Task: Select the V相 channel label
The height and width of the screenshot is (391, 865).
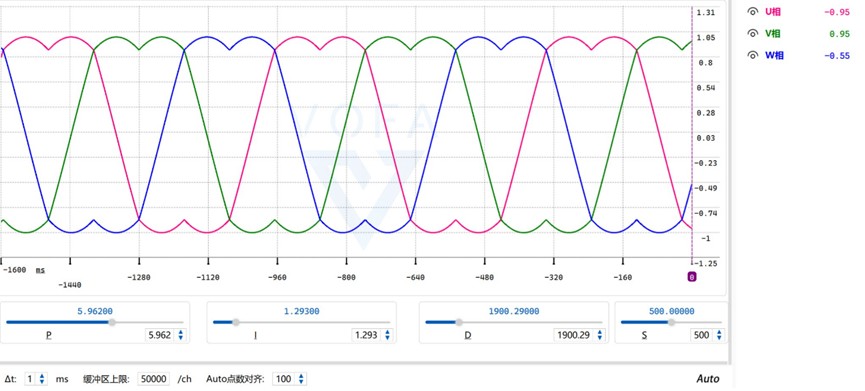Action: tap(773, 34)
